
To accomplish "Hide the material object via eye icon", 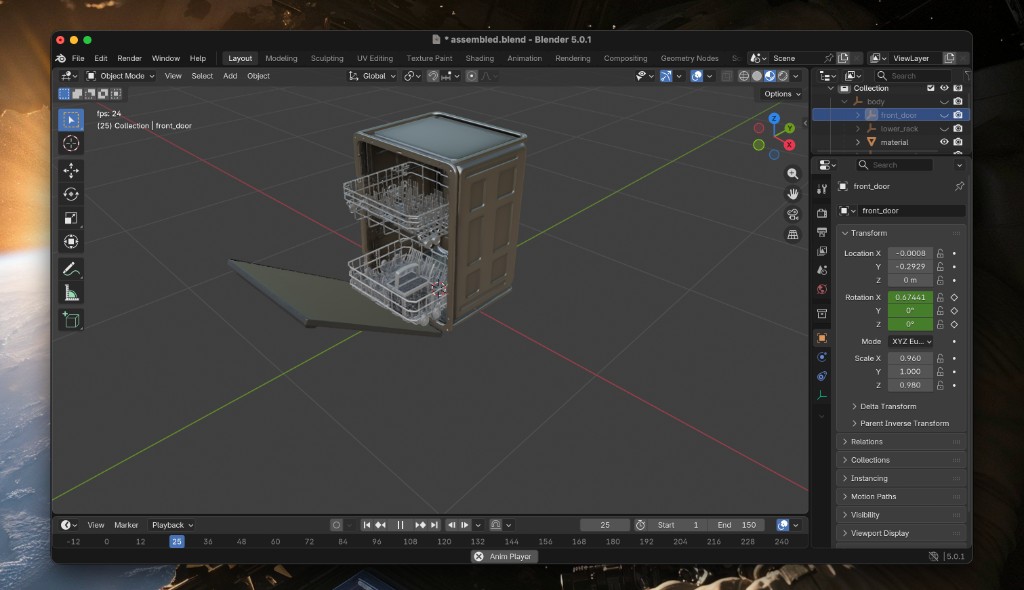I will (x=944, y=142).
